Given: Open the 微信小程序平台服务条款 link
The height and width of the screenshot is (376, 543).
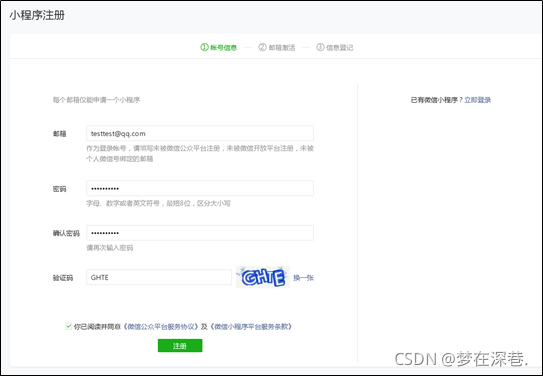Looking at the screenshot, I should (251, 326).
